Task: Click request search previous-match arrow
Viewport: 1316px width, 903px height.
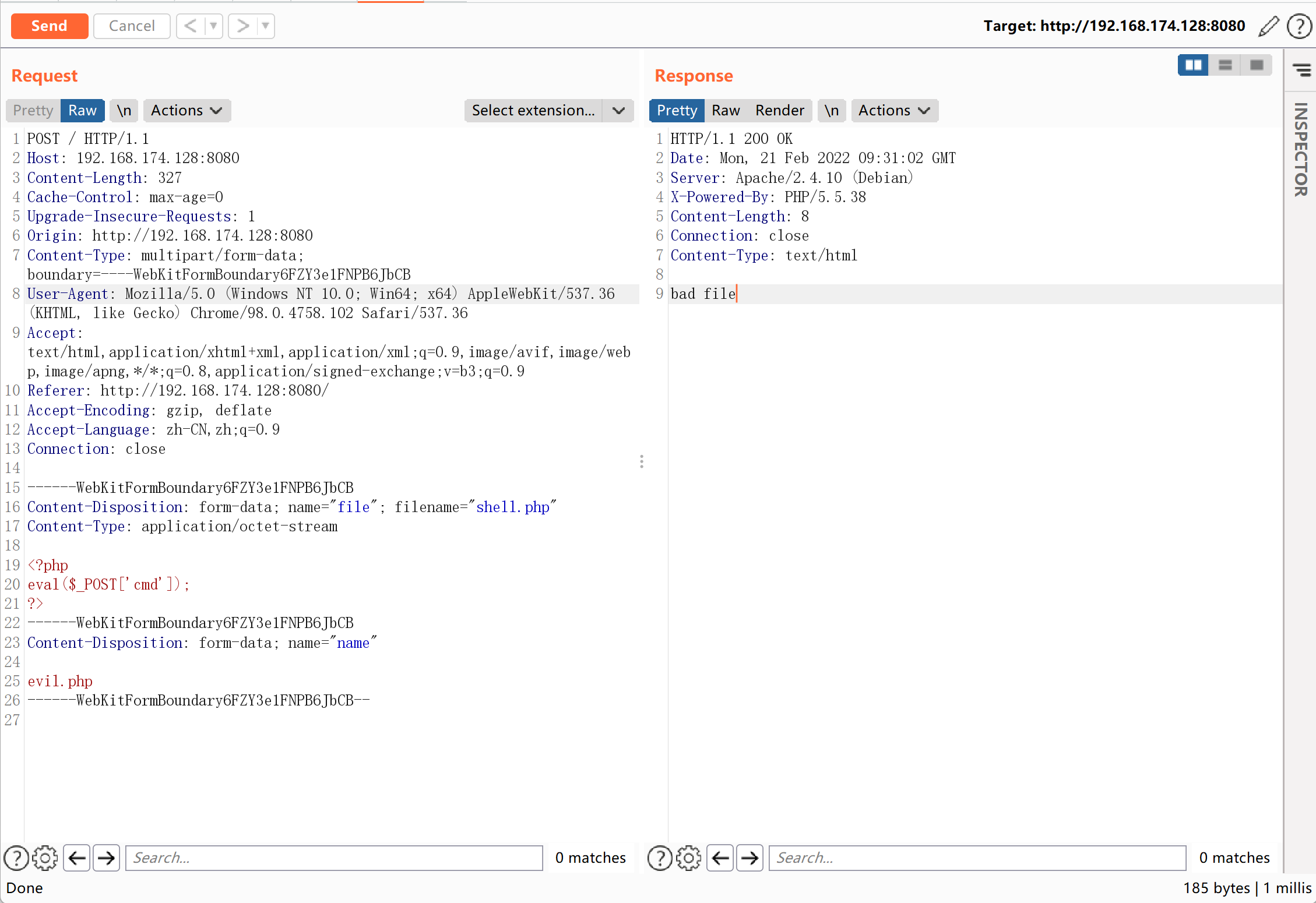Action: [x=77, y=858]
